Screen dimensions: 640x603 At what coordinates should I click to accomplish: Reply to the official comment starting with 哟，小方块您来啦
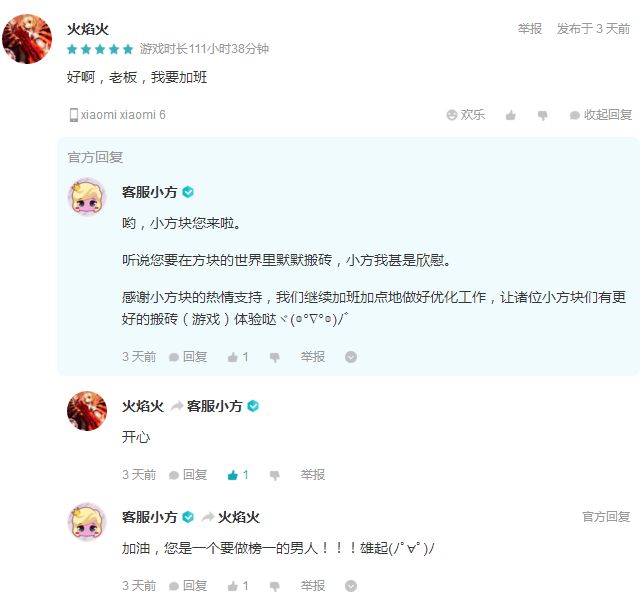pyautogui.click(x=188, y=357)
